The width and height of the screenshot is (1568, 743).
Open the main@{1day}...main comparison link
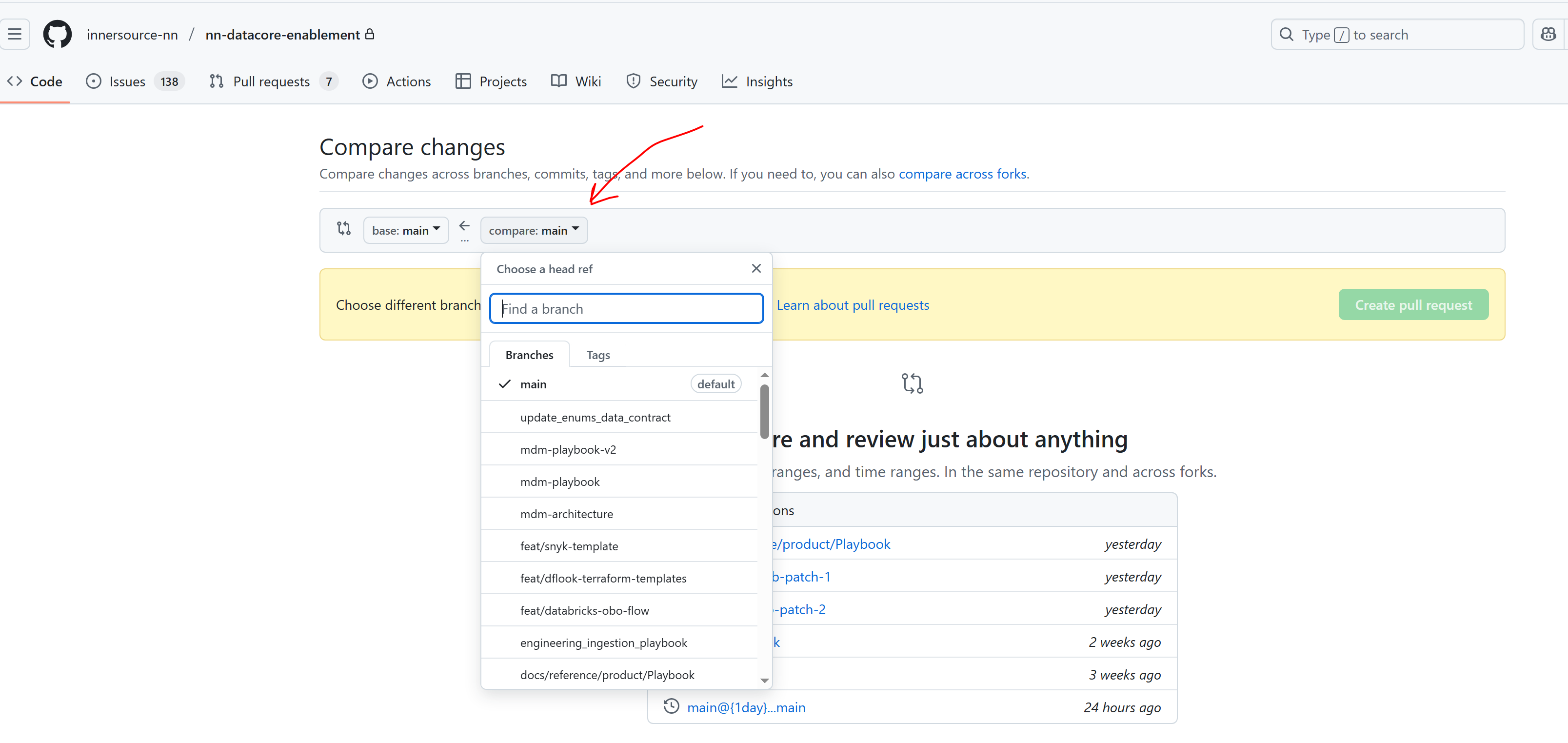click(x=746, y=707)
